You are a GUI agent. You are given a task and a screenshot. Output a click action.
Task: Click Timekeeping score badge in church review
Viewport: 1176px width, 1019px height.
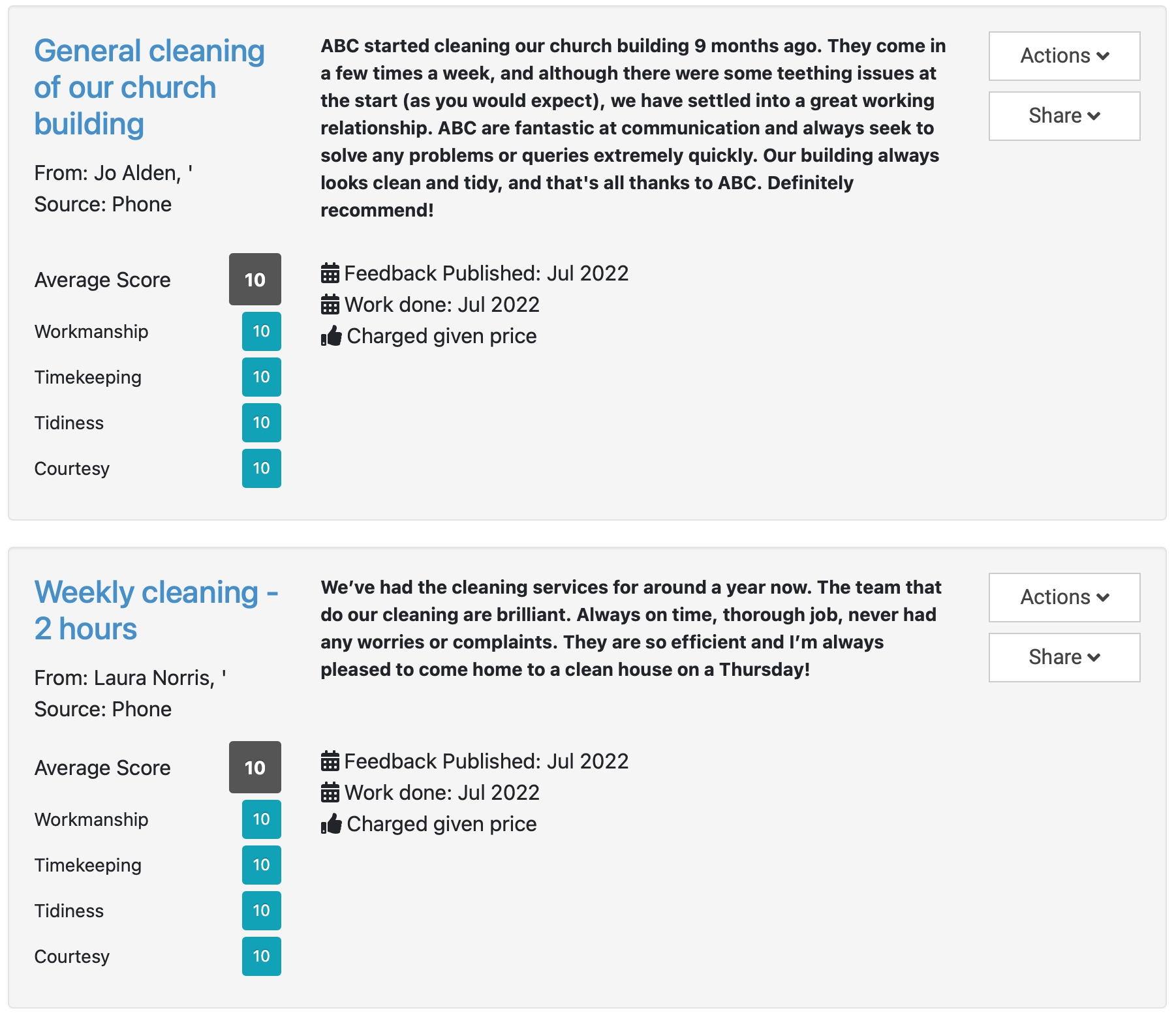261,377
